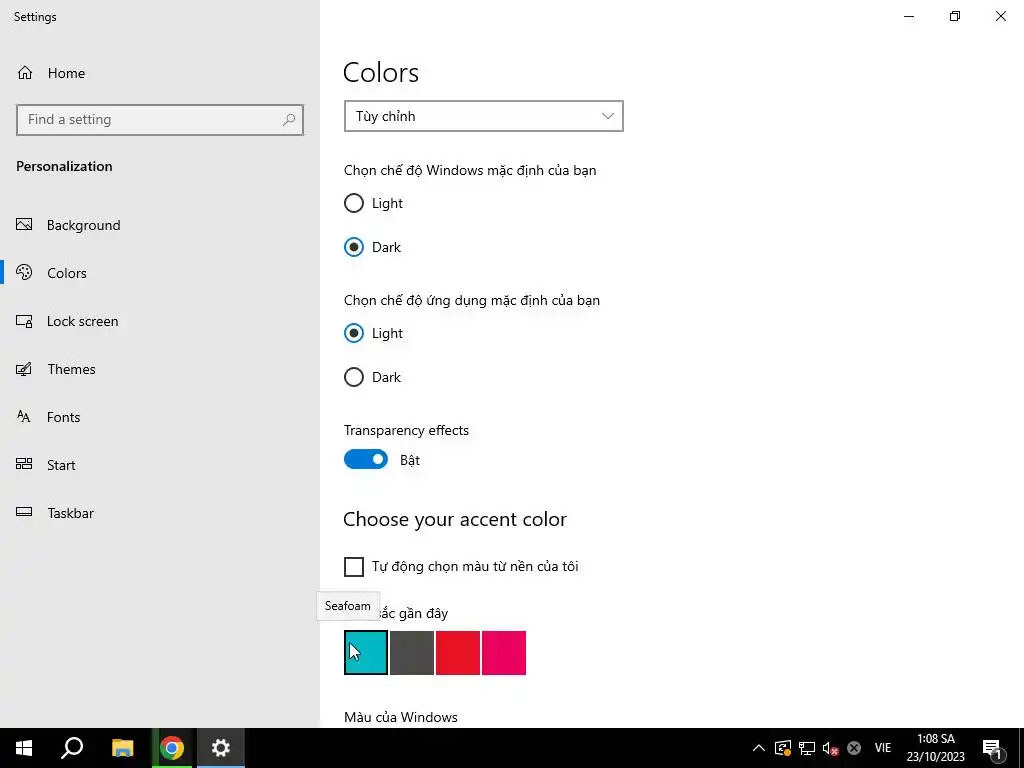The width and height of the screenshot is (1024, 768).
Task: Open taskbar search
Action: tap(72, 748)
